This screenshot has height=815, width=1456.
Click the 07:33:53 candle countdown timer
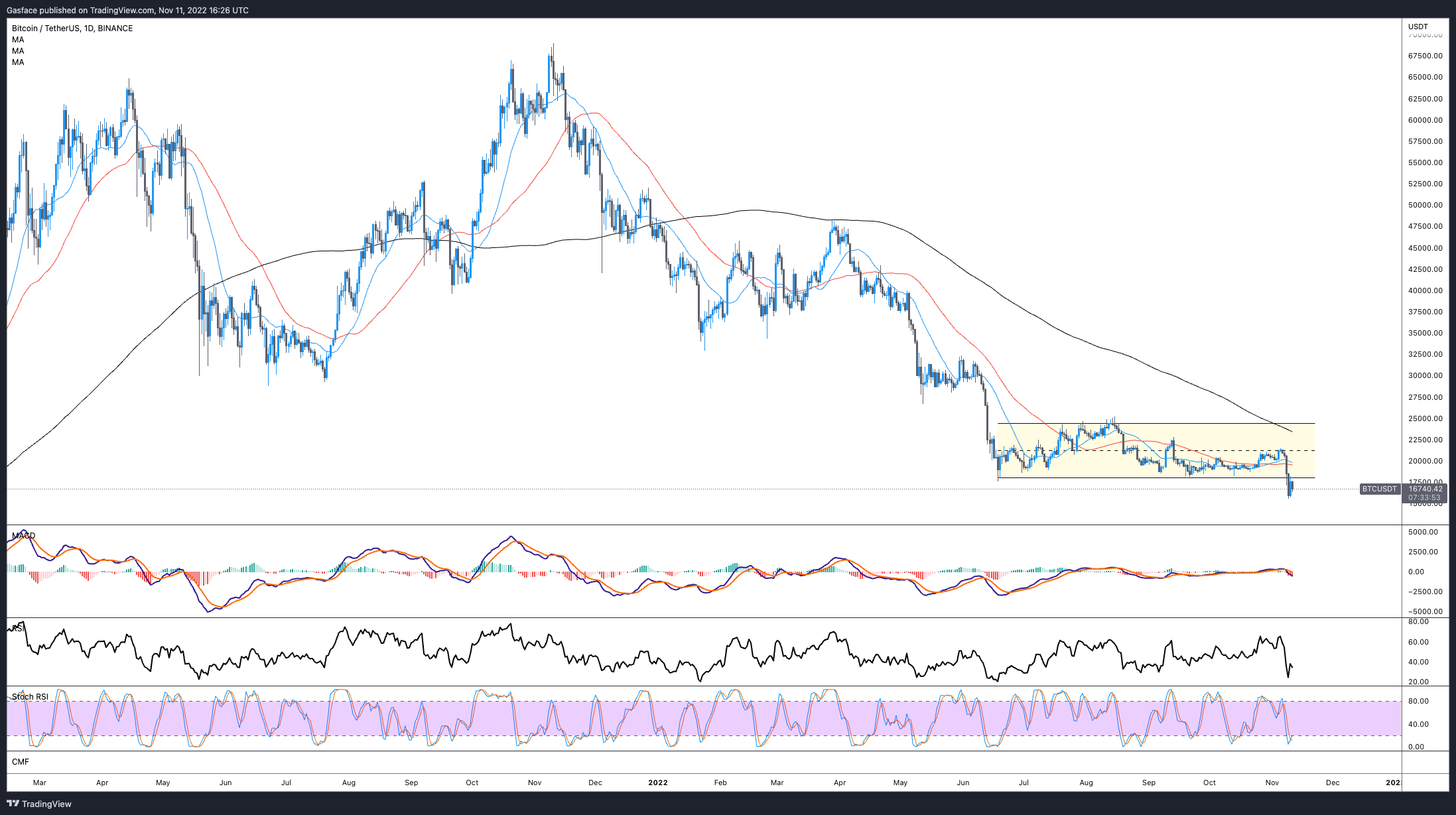(x=1425, y=497)
